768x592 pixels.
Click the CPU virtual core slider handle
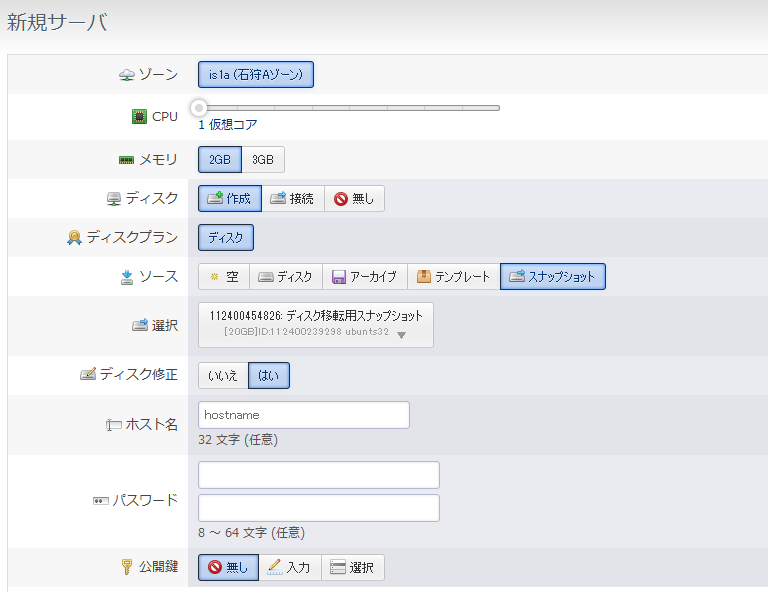(x=199, y=108)
